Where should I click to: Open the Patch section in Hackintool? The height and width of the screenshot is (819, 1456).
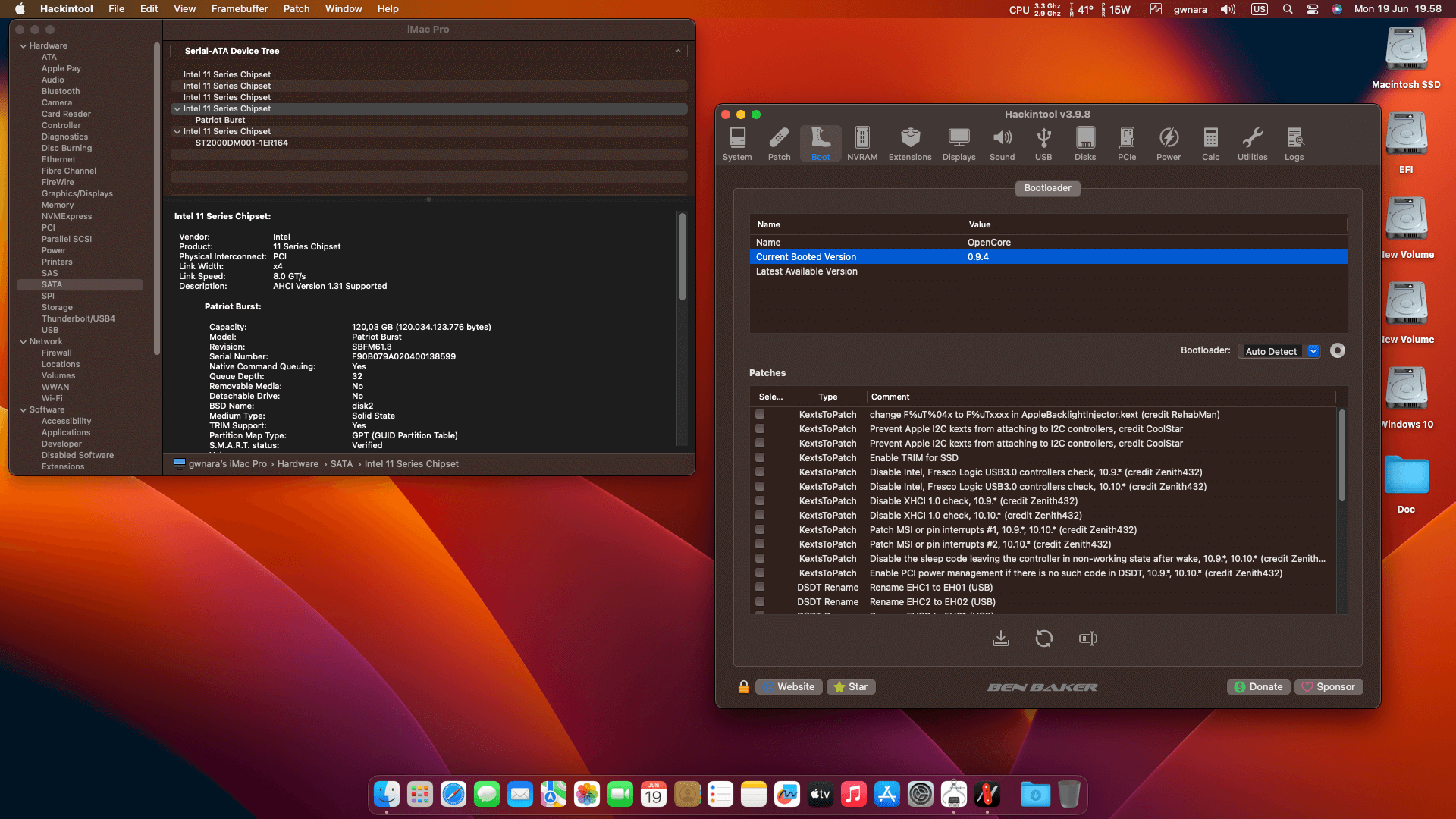click(779, 143)
